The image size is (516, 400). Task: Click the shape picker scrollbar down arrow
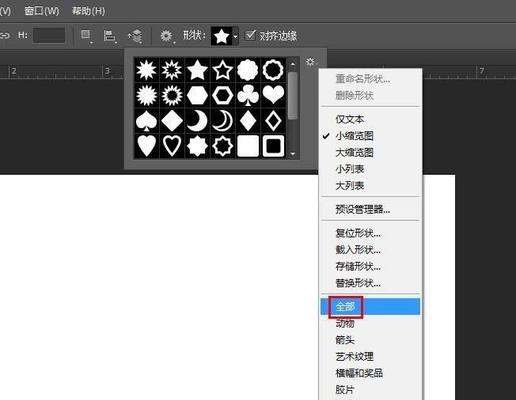[x=293, y=154]
